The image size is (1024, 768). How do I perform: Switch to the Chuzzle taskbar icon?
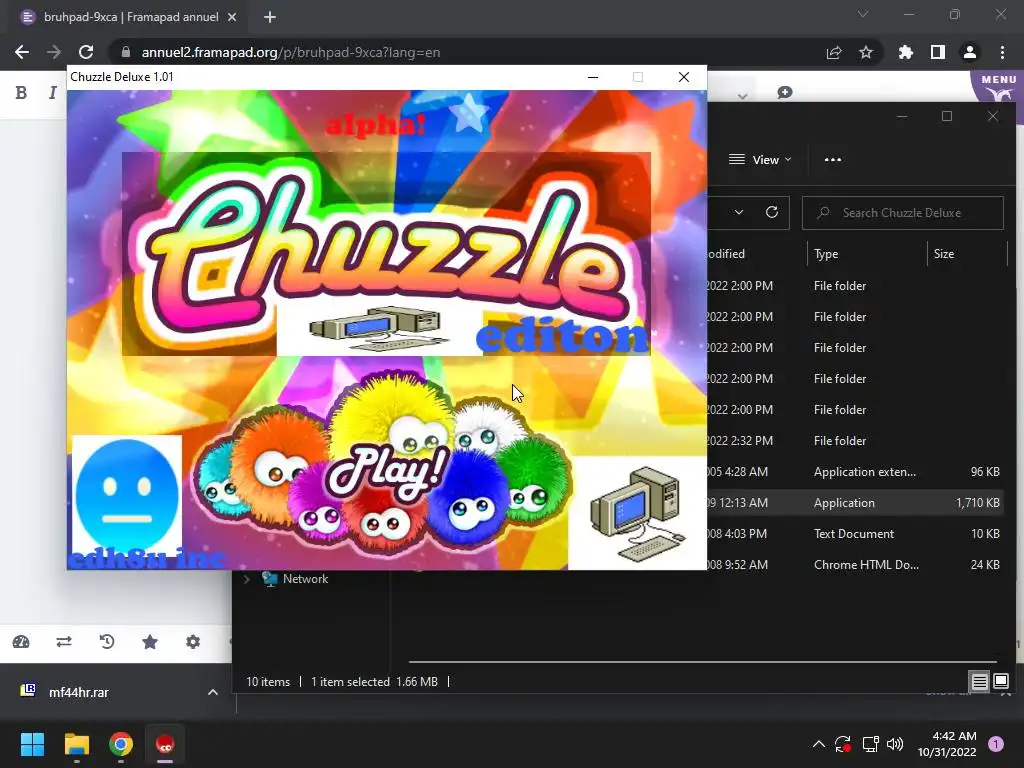165,744
